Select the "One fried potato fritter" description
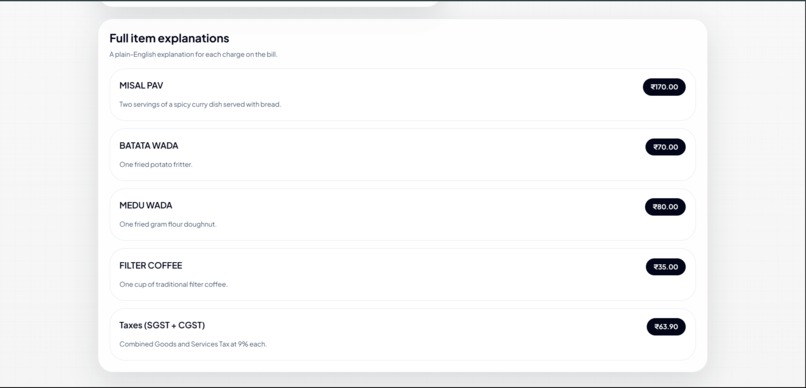This screenshot has height=388, width=806. (x=156, y=164)
